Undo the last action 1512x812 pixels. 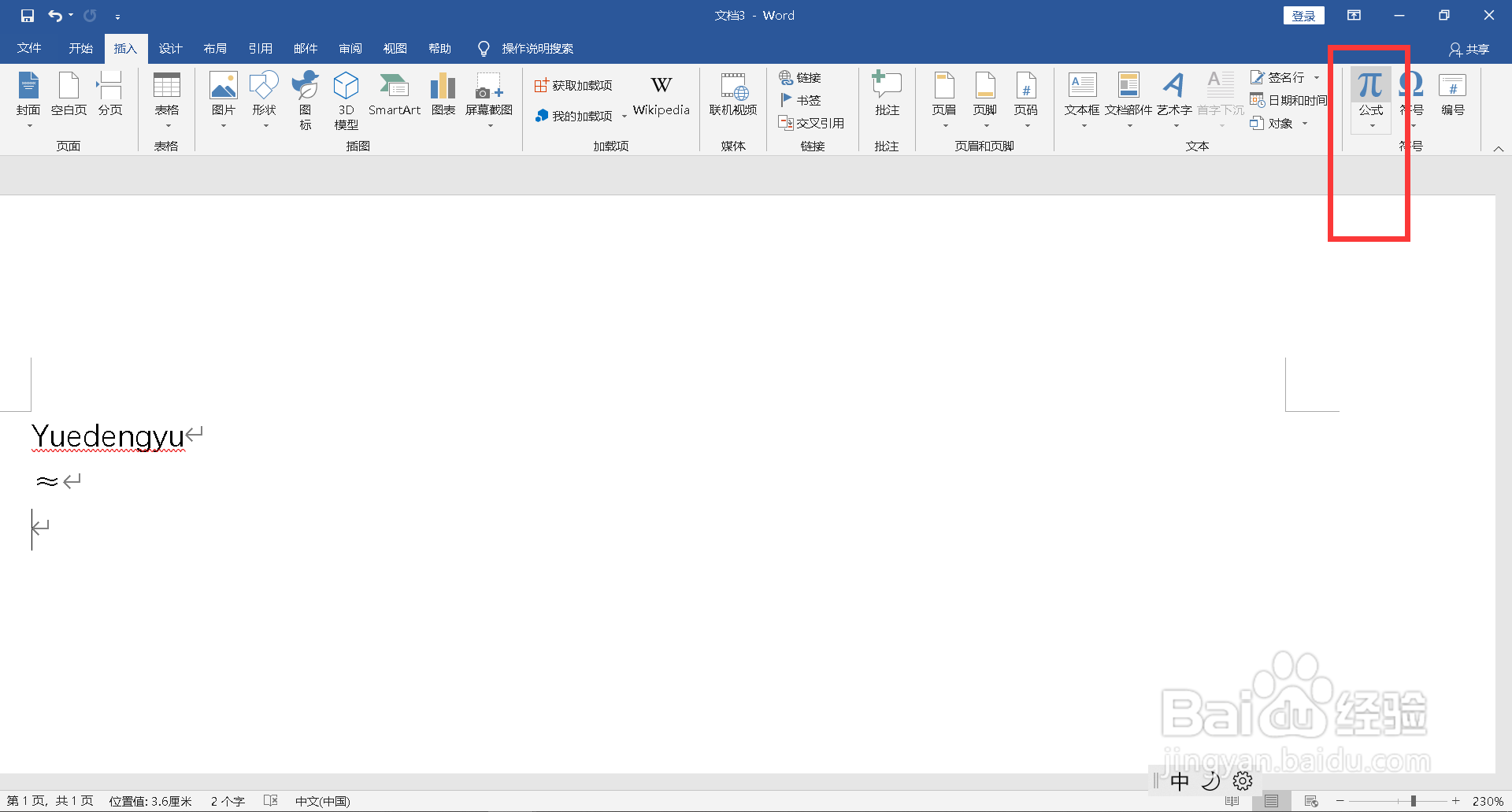tap(54, 16)
